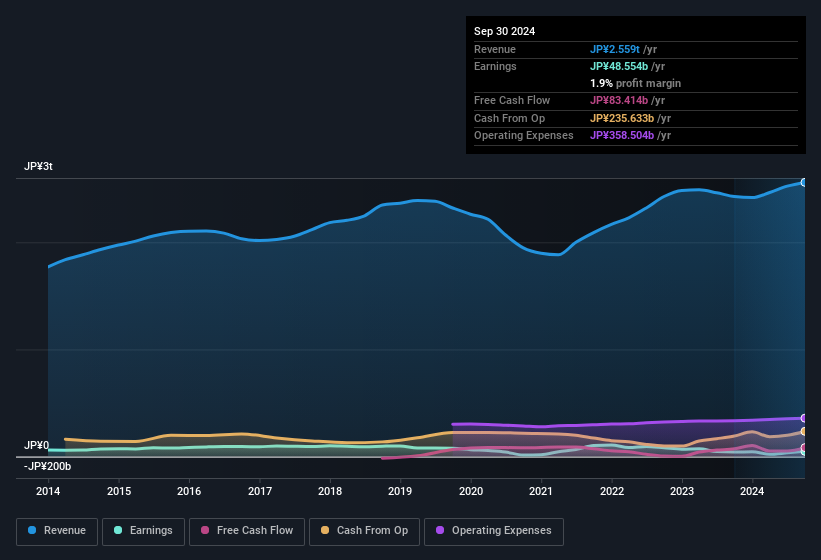Toggle the Free Cash Flow legend button
Viewport: 821px width, 560px height.
(247, 531)
